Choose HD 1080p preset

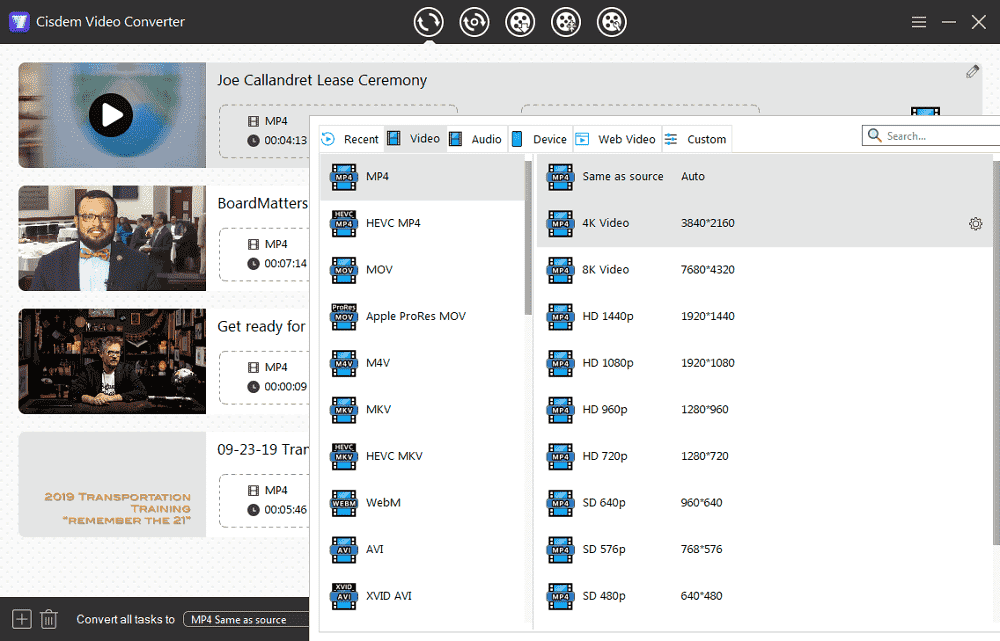(x=765, y=363)
